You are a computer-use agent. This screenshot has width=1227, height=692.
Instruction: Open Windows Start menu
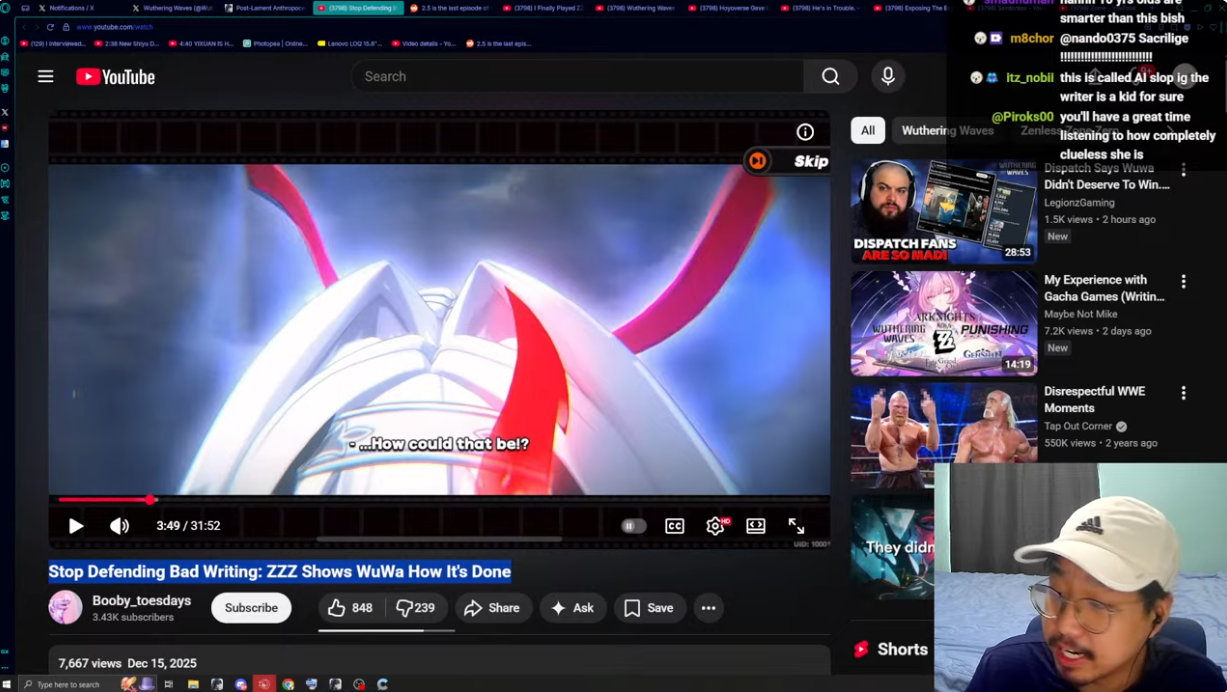pos(7,684)
